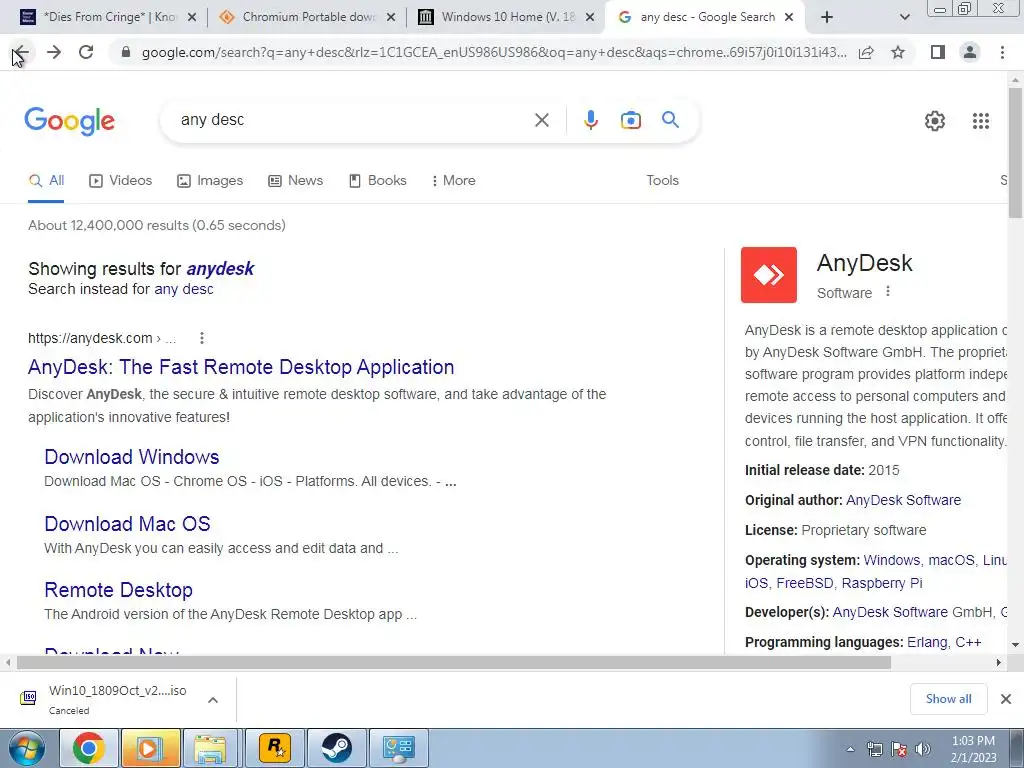Open Chrome from the taskbar
This screenshot has width=1024, height=768.
click(x=89, y=748)
